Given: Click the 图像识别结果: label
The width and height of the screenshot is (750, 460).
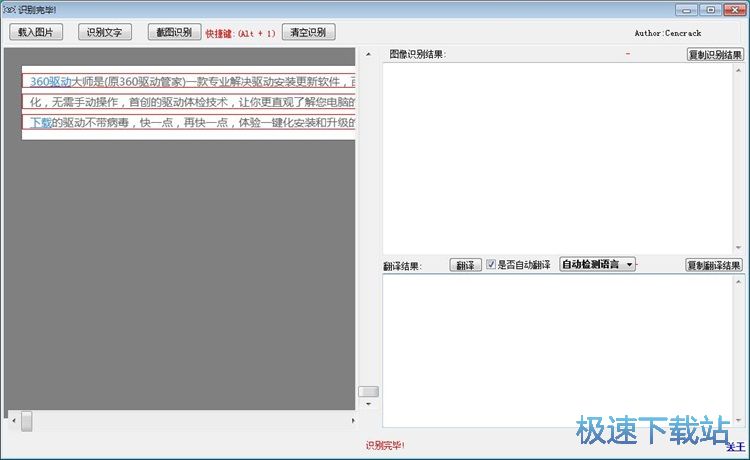Looking at the screenshot, I should [417, 55].
